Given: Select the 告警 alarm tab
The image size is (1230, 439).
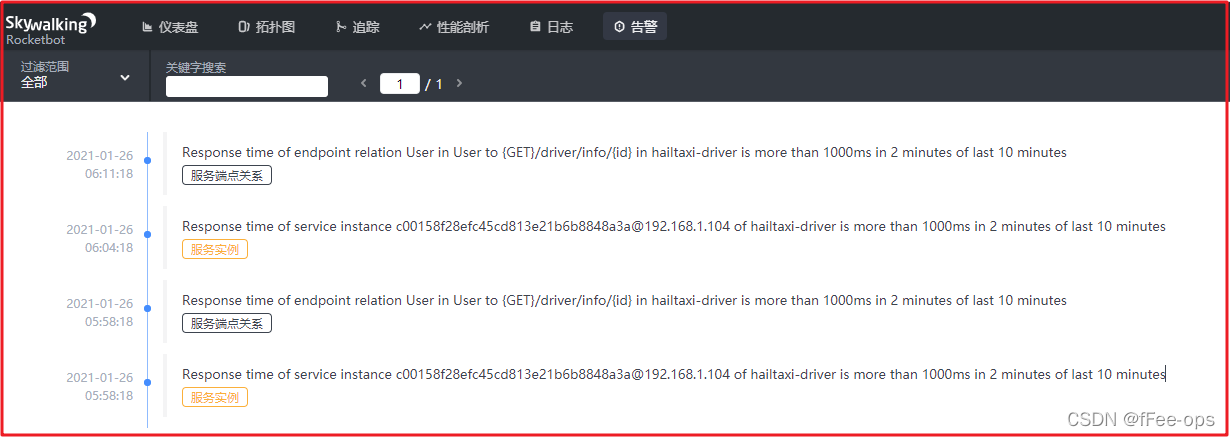Looking at the screenshot, I should (x=635, y=27).
